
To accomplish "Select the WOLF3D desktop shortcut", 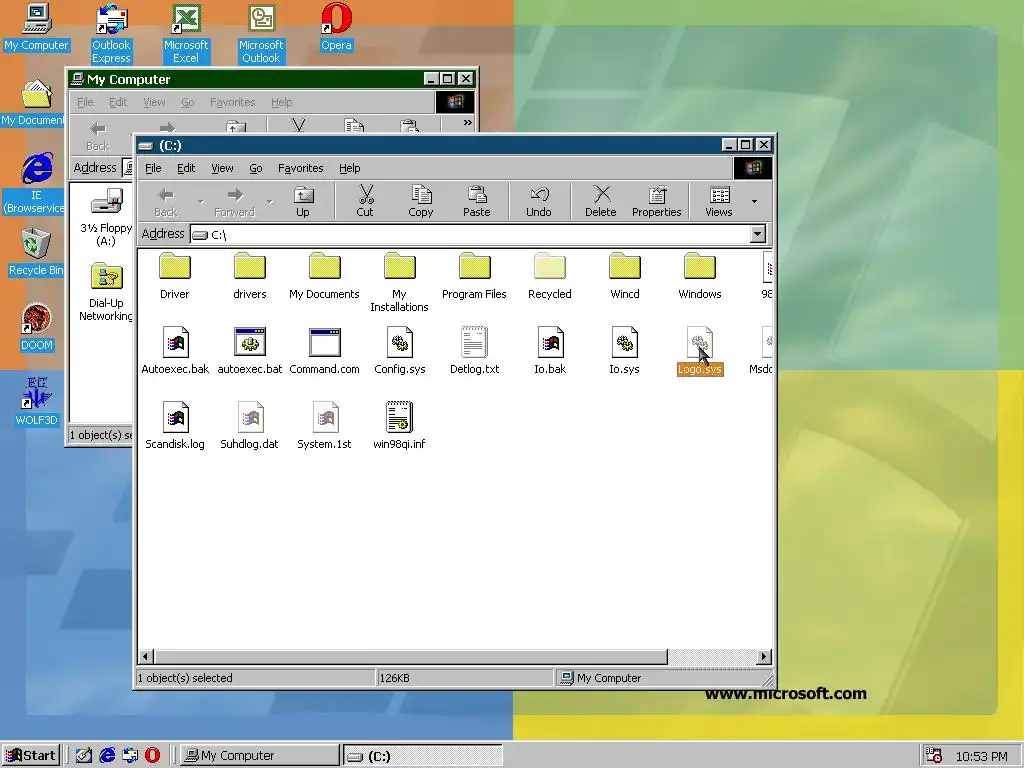I will (37, 402).
